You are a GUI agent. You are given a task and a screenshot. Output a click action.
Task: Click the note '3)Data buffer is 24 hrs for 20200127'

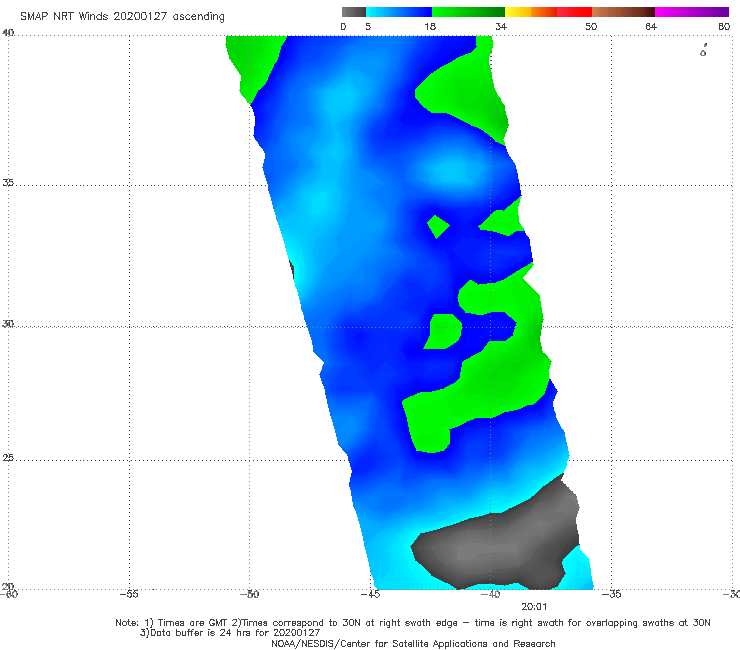[x=230, y=633]
